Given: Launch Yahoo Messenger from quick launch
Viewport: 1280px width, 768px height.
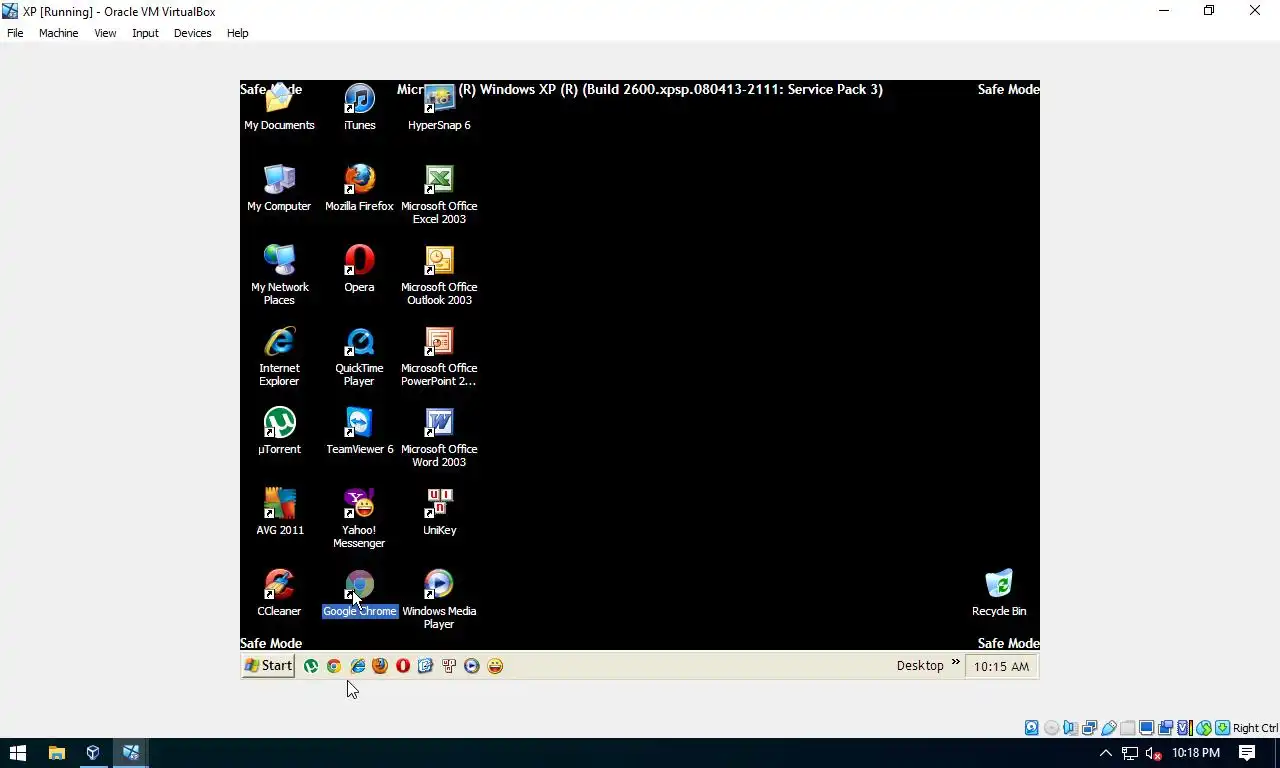Looking at the screenshot, I should coord(495,666).
